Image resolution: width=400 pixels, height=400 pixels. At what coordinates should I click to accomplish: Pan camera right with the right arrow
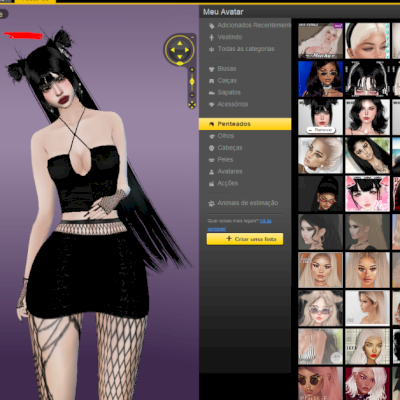(187, 50)
